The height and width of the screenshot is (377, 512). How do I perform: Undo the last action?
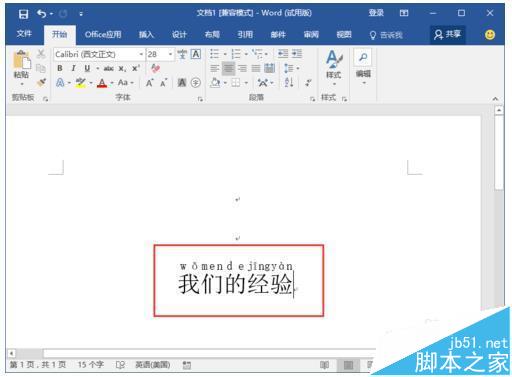41,14
